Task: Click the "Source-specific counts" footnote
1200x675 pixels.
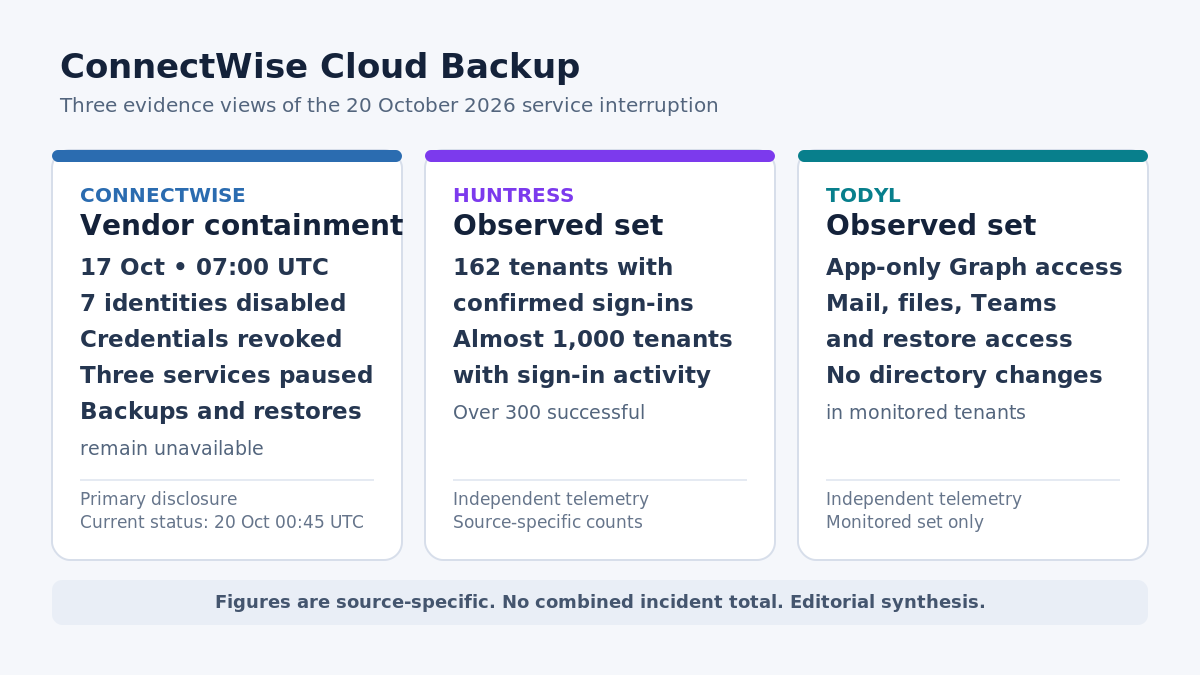Action: coord(548,522)
